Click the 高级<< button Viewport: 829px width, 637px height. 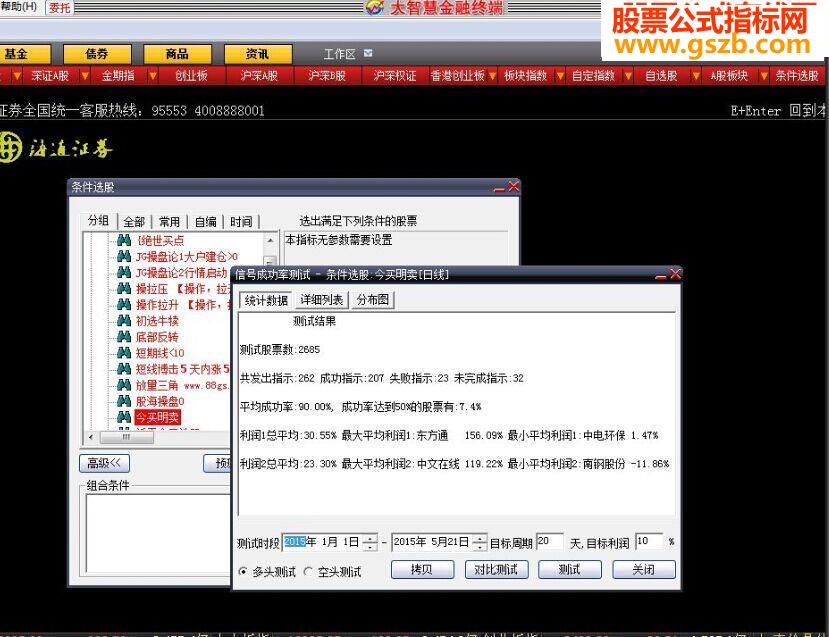[x=104, y=464]
